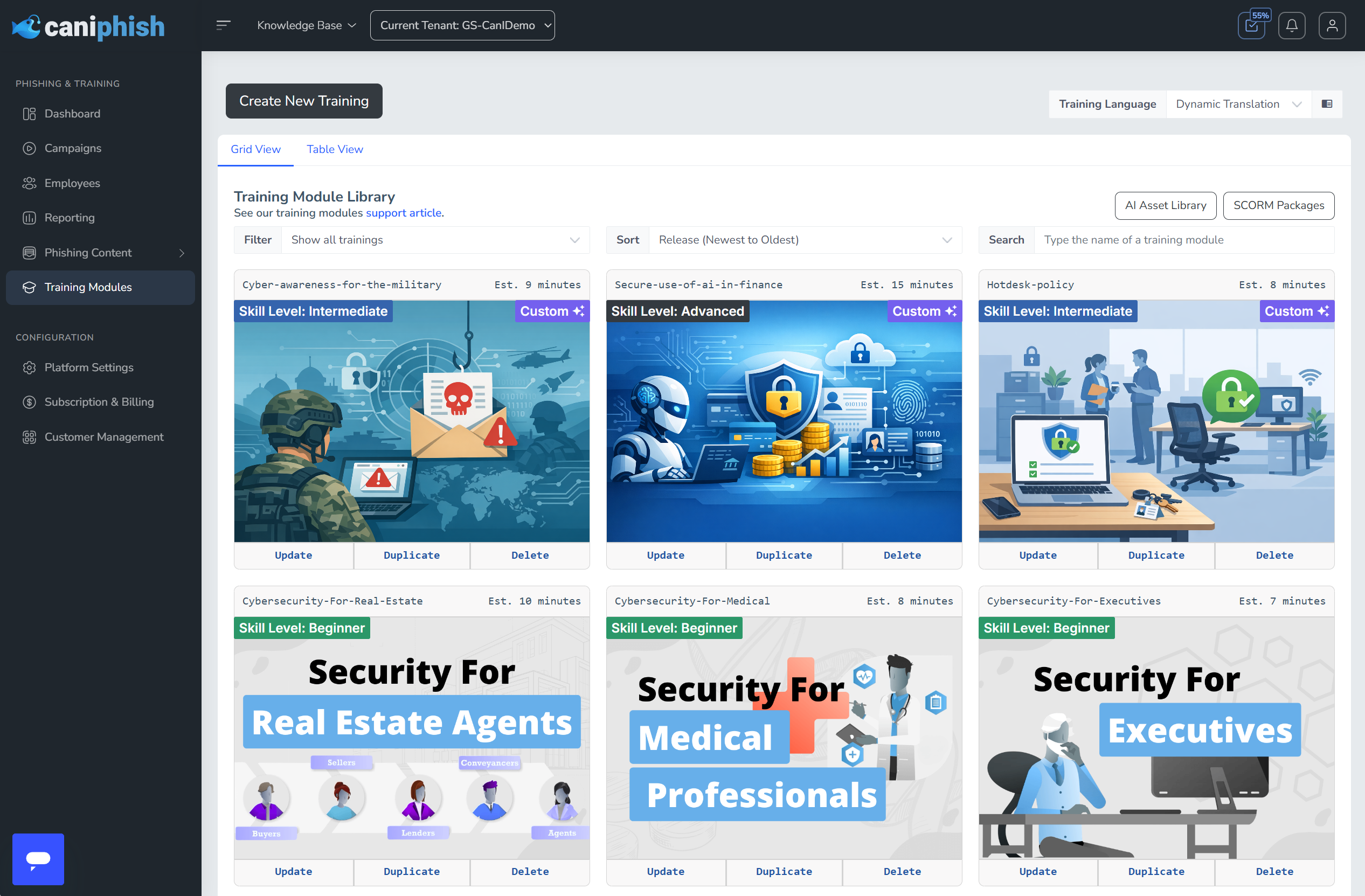Switch to the Table View tab
This screenshot has width=1365, height=896.
pos(334,149)
